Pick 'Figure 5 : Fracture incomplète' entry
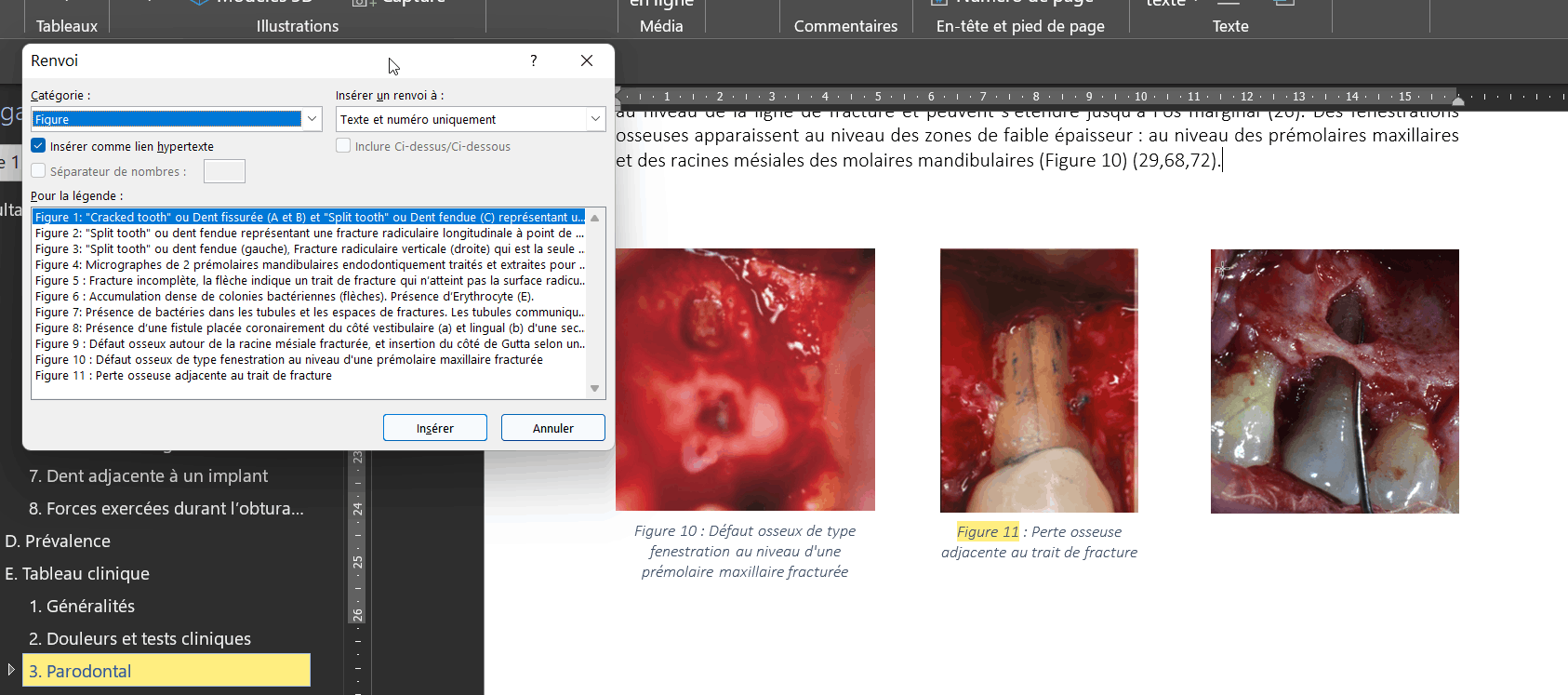Viewport: 1568px width, 695px height. [310, 280]
